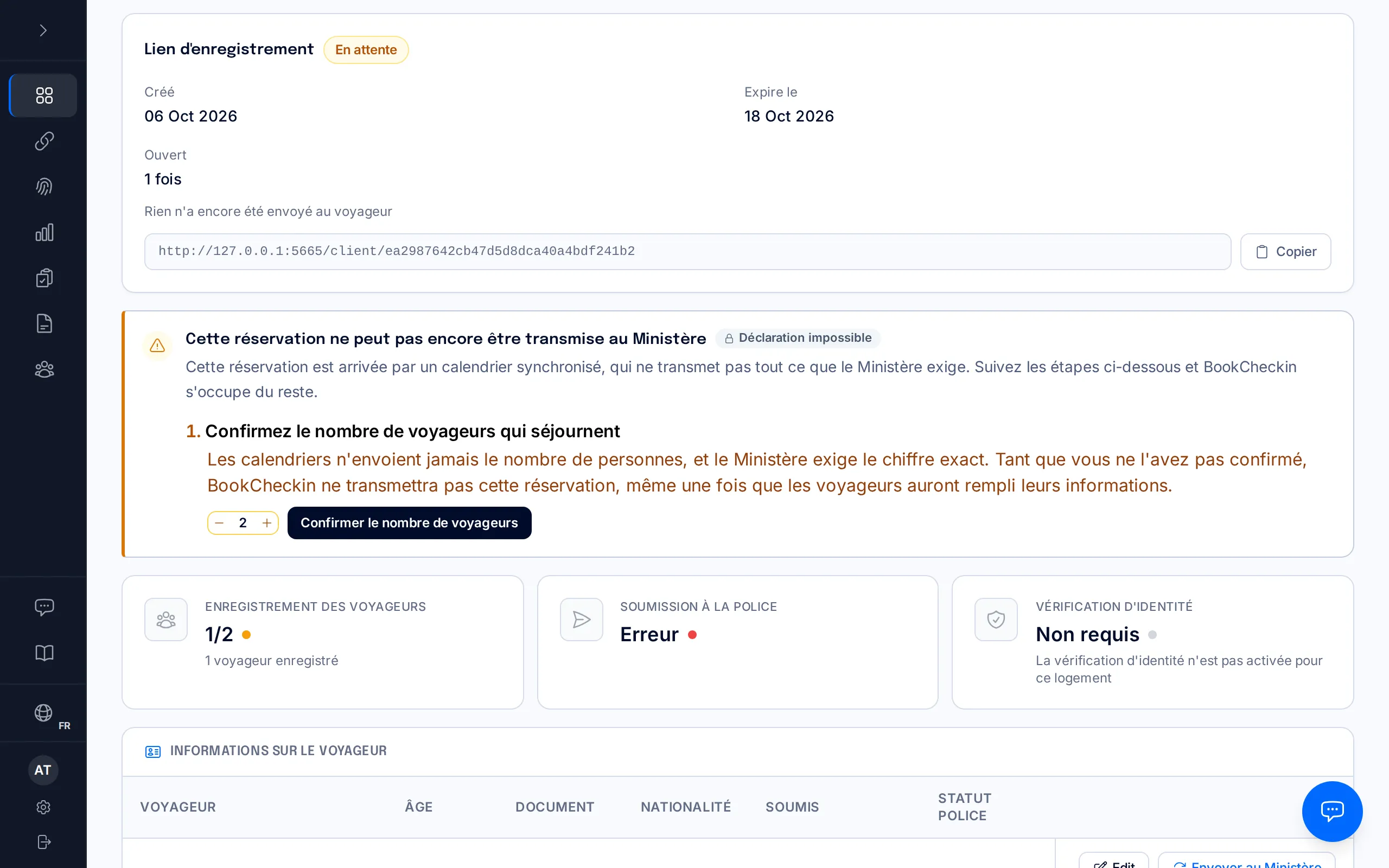Click the identity verification shield icon
Viewport: 1389px width, 868px height.
[x=996, y=620]
